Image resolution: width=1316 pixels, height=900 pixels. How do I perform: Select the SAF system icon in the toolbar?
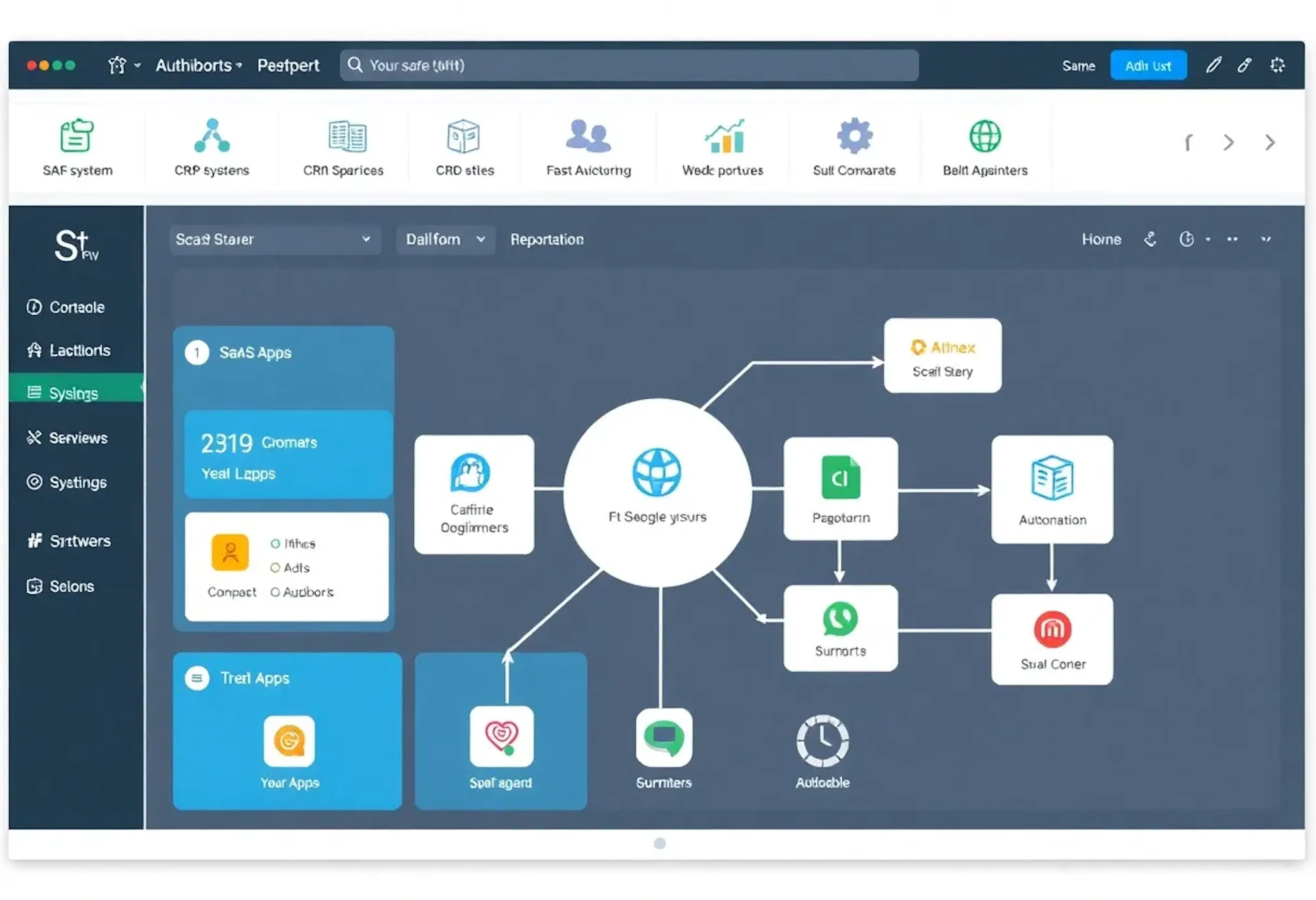pos(77,136)
